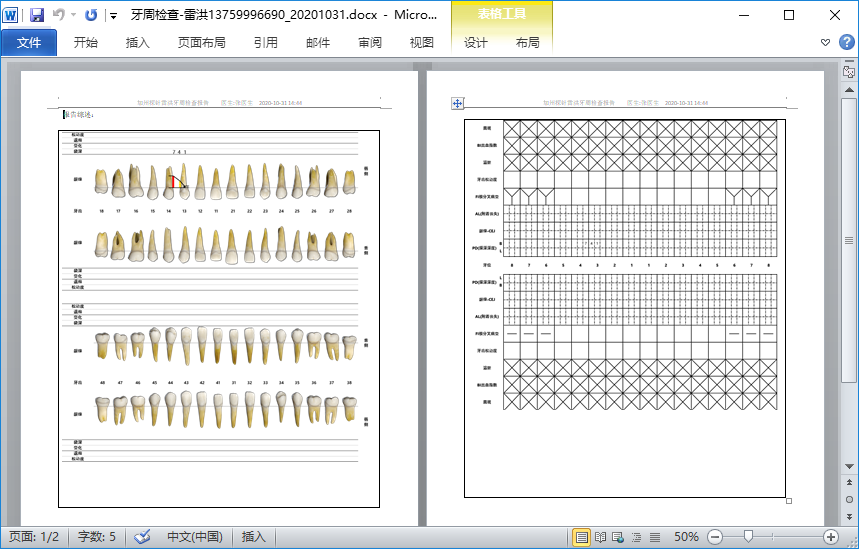Open the Word Help question mark icon
This screenshot has width=859, height=549.
pyautogui.click(x=846, y=43)
